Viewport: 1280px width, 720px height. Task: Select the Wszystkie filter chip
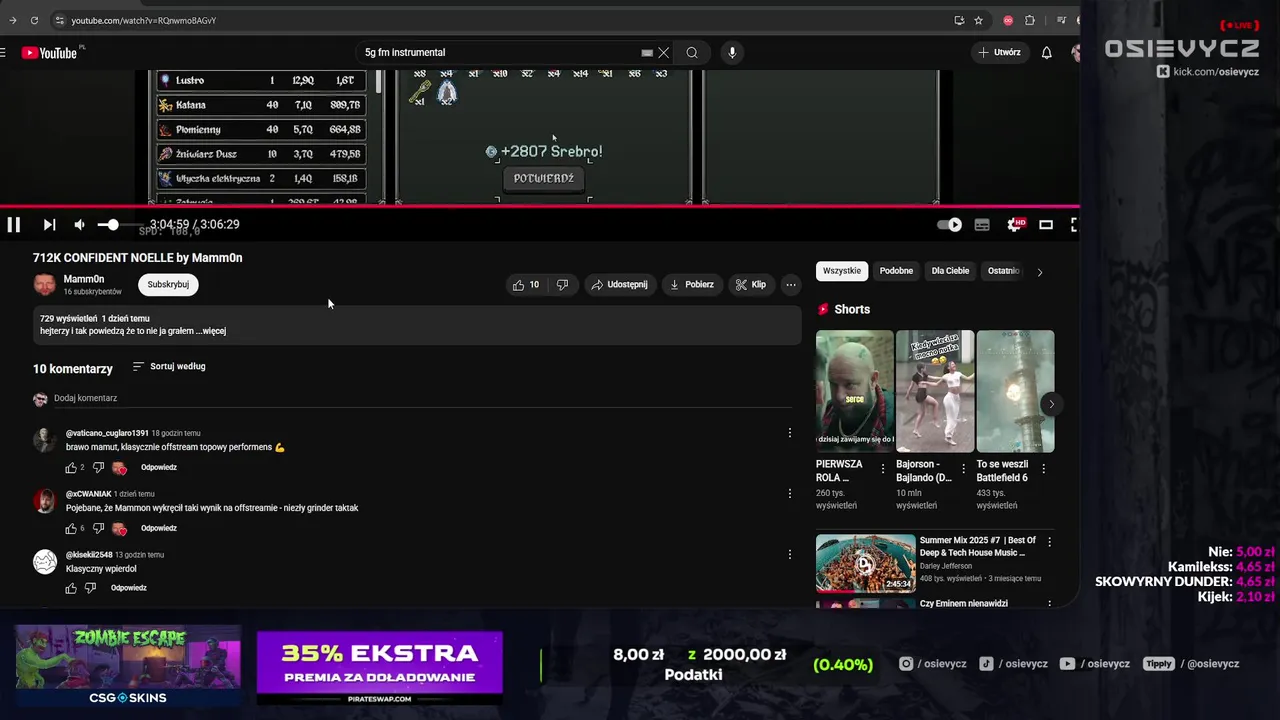842,271
